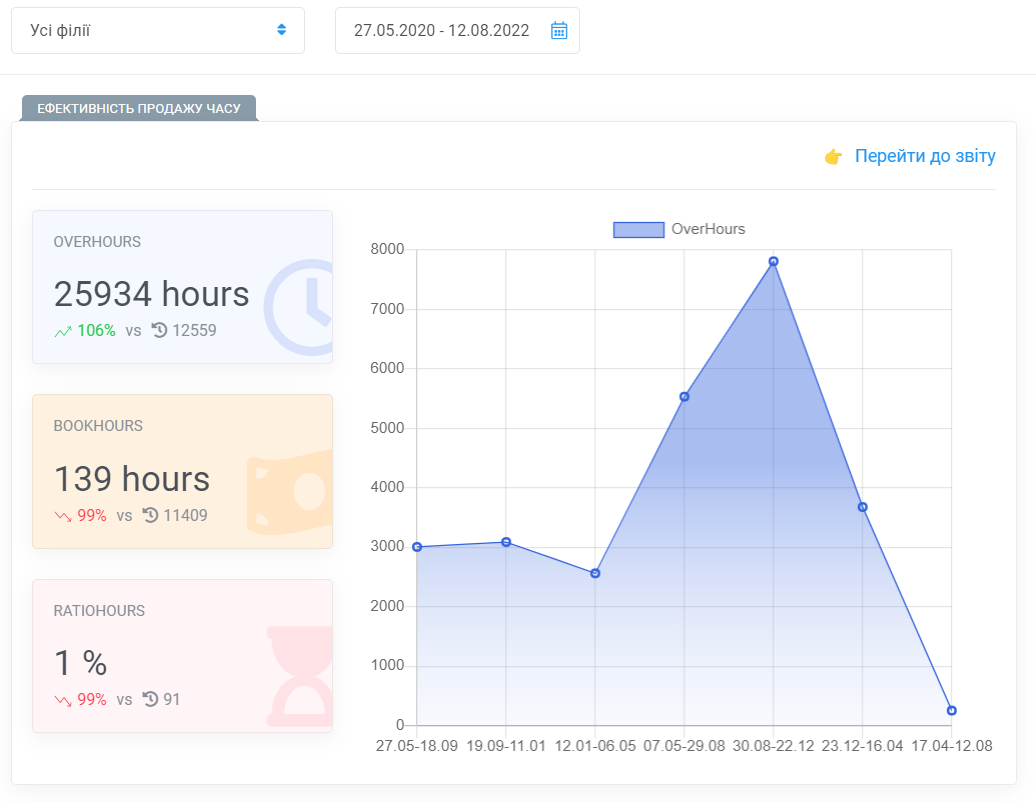Click the dropdown arrows of branch selector
1036x803 pixels.
coord(281,30)
